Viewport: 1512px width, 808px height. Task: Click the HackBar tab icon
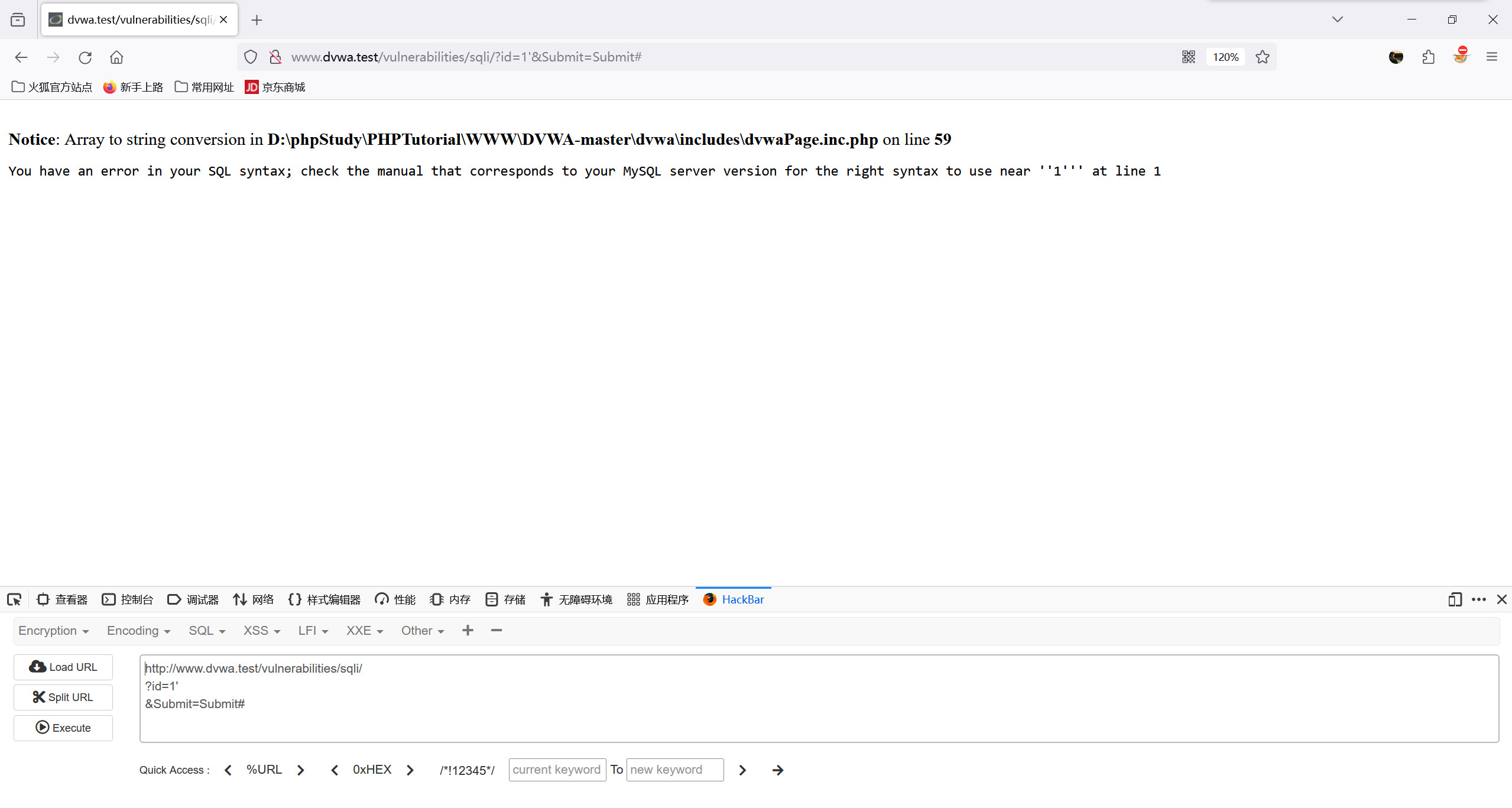709,599
